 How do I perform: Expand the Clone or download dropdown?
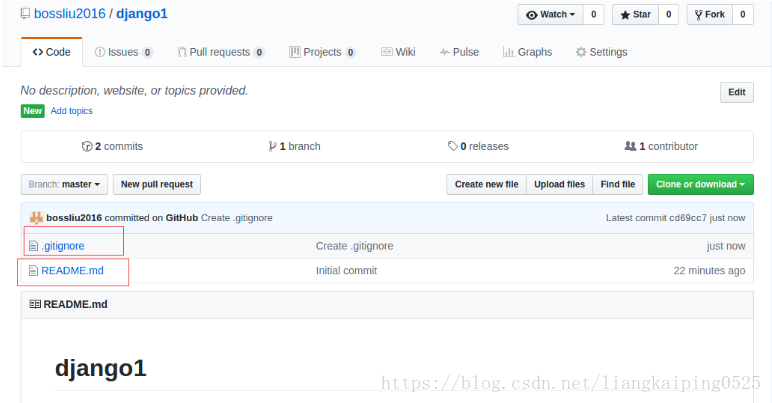pos(701,185)
